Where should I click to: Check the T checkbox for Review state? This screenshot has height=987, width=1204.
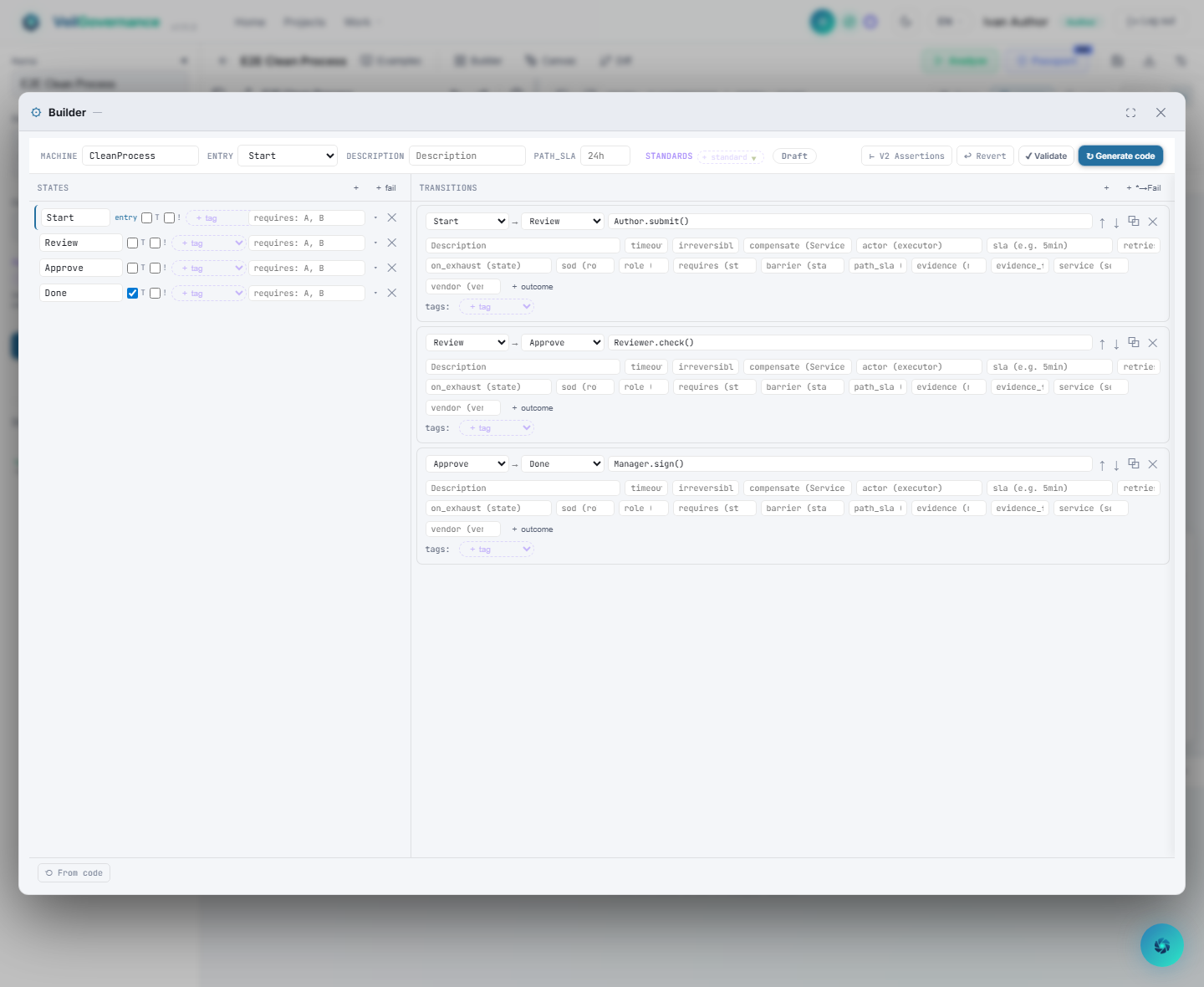pos(132,243)
